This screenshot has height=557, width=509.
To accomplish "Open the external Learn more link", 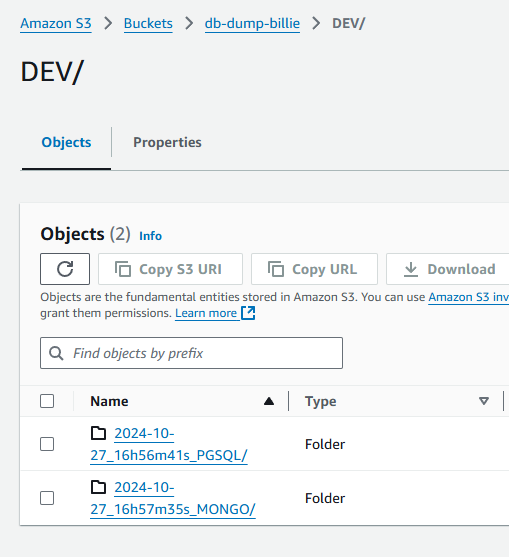I will (x=215, y=313).
